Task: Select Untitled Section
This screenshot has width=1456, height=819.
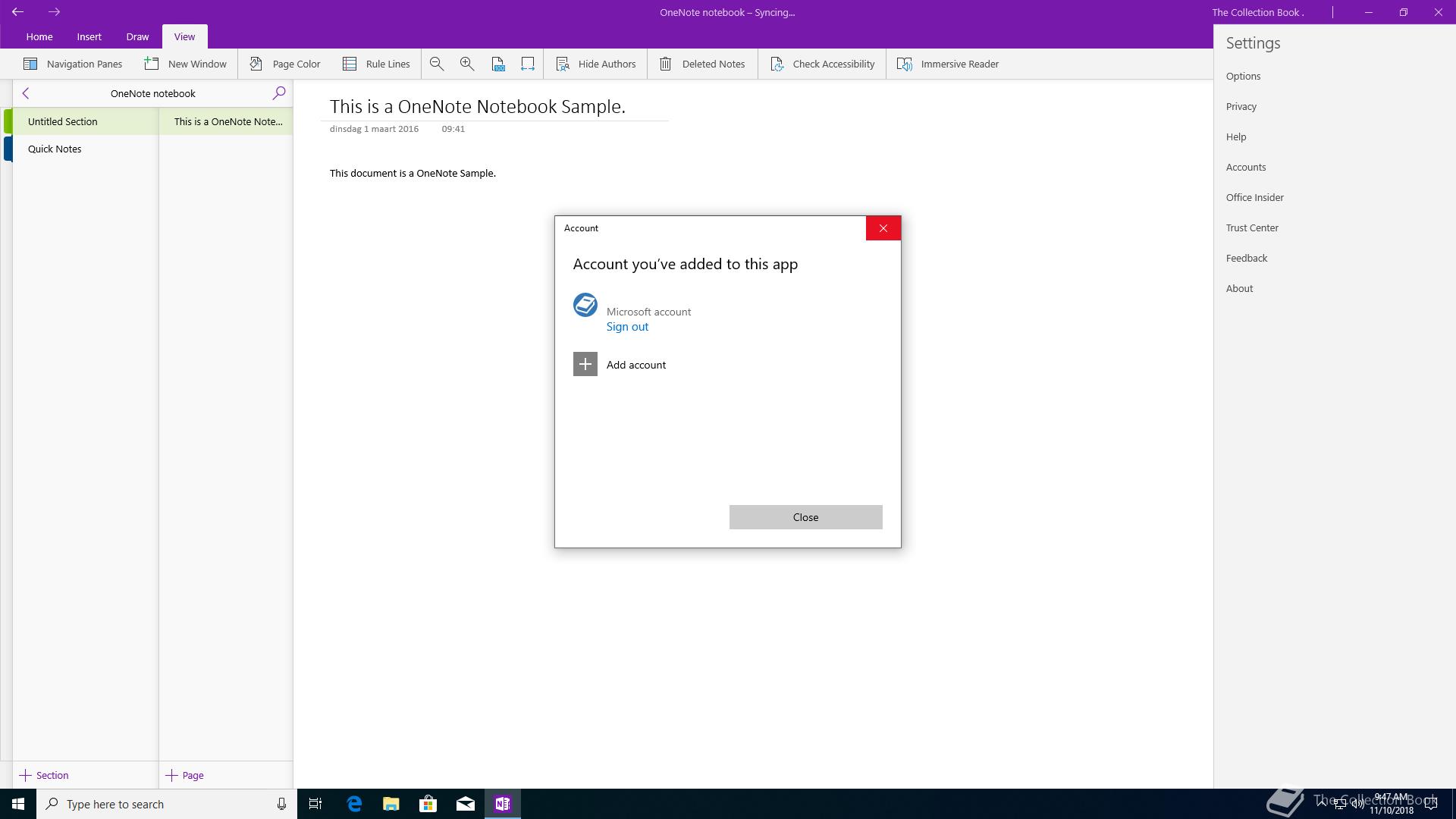Action: coord(85,121)
